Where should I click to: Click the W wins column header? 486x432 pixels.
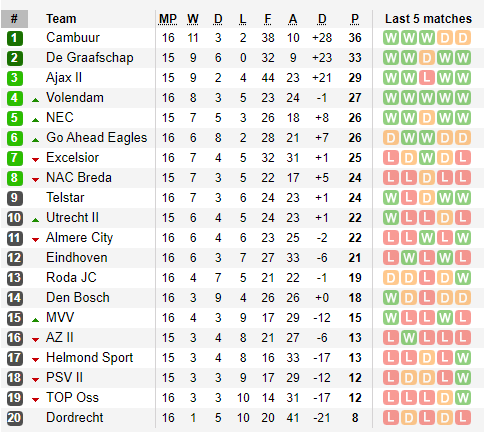click(193, 19)
